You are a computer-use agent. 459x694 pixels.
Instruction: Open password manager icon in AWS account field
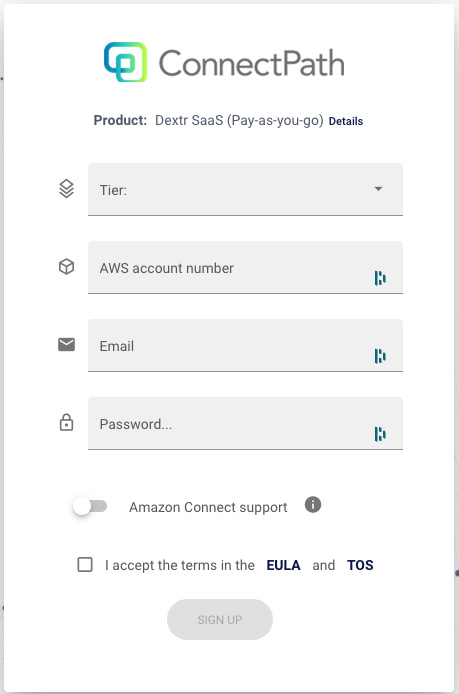coord(380,278)
